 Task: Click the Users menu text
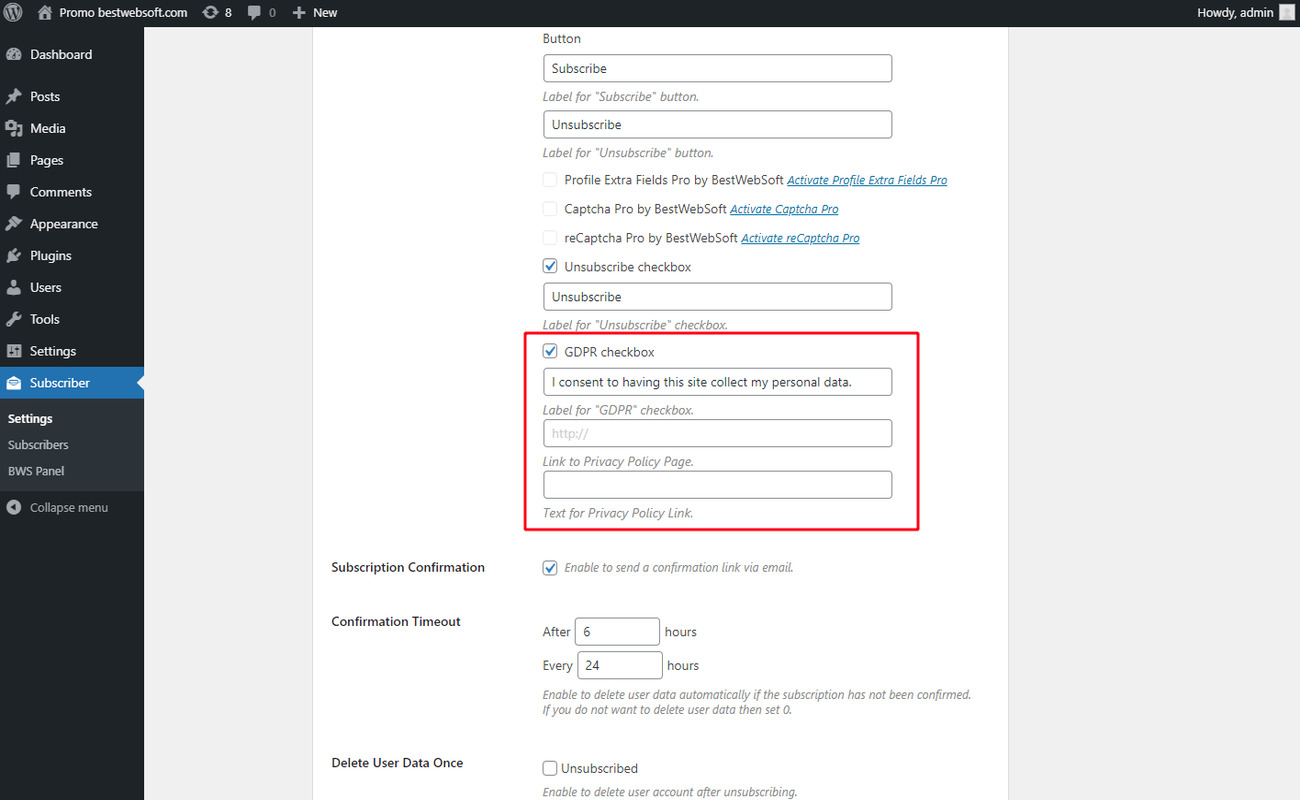(x=46, y=288)
